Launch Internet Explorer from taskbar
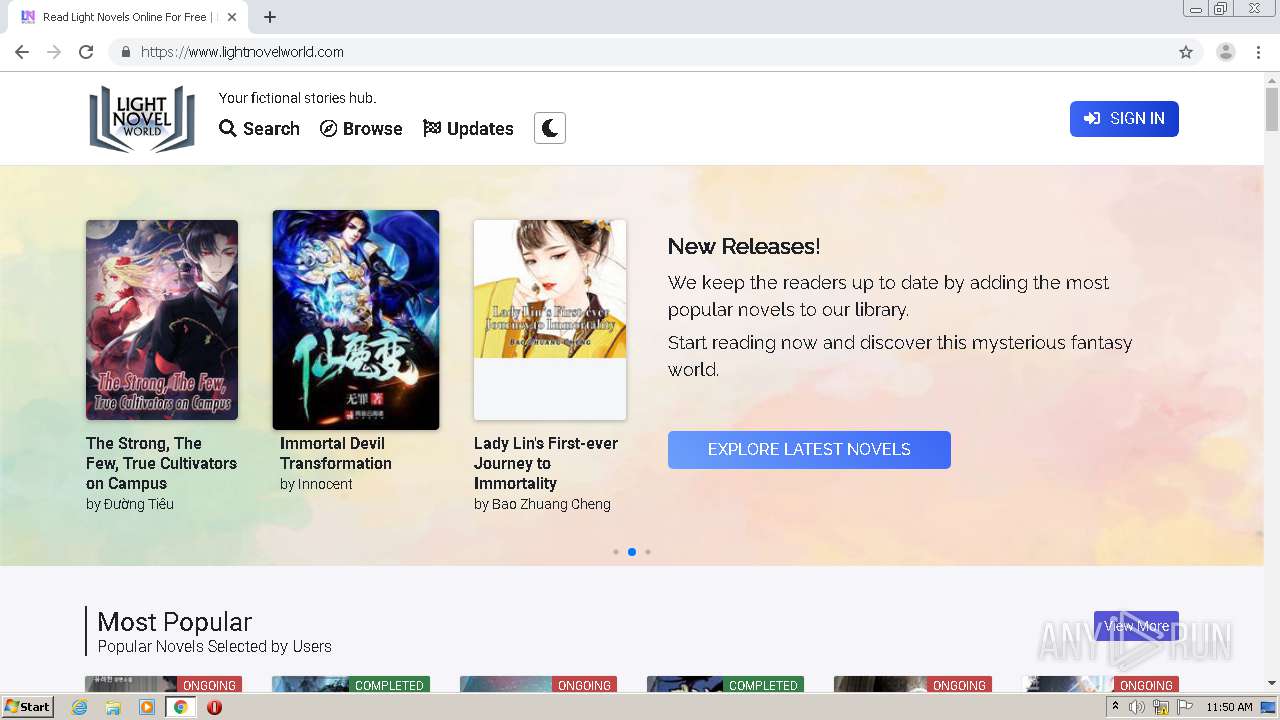This screenshot has height=720, width=1280. [79, 707]
